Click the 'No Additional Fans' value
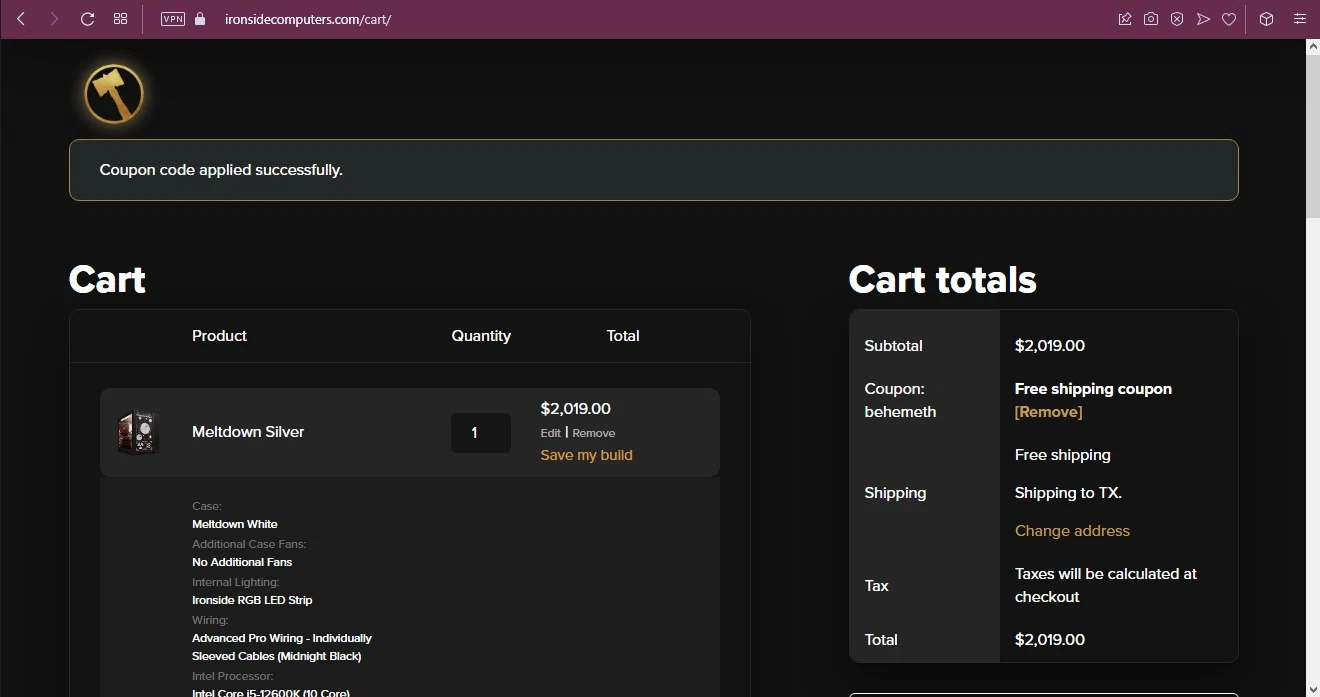The width and height of the screenshot is (1320, 697). pyautogui.click(x=242, y=562)
